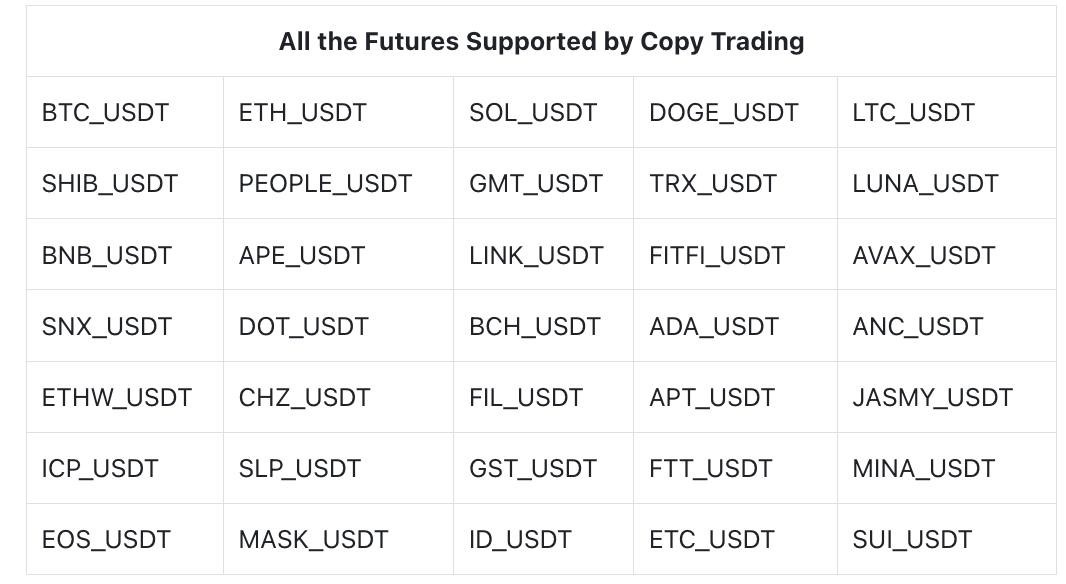The height and width of the screenshot is (584, 1066).
Task: Select the ETH_USDT futures pair
Action: (302, 113)
